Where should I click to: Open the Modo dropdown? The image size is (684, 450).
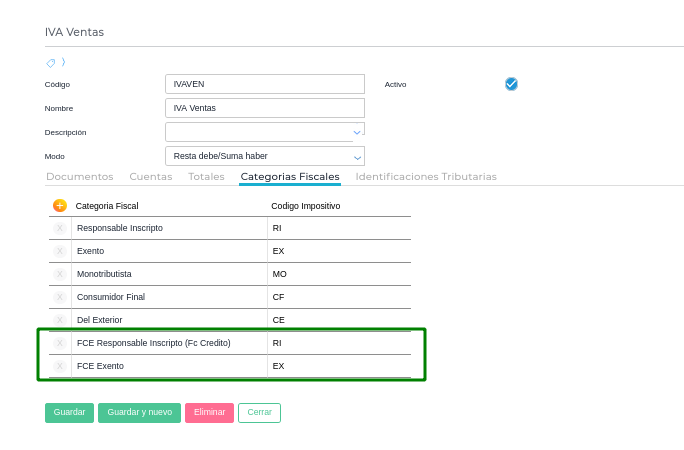[357, 156]
